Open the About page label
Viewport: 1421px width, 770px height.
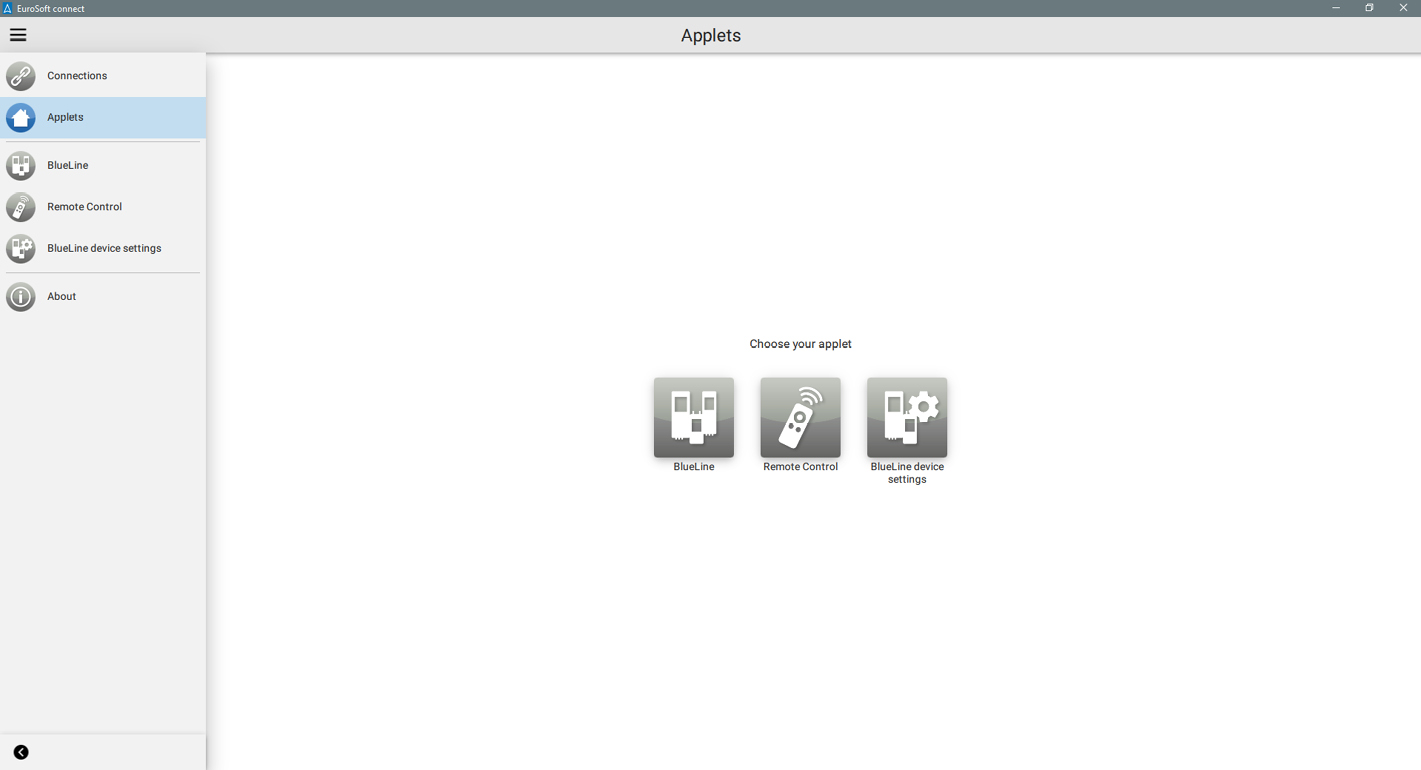(x=62, y=297)
